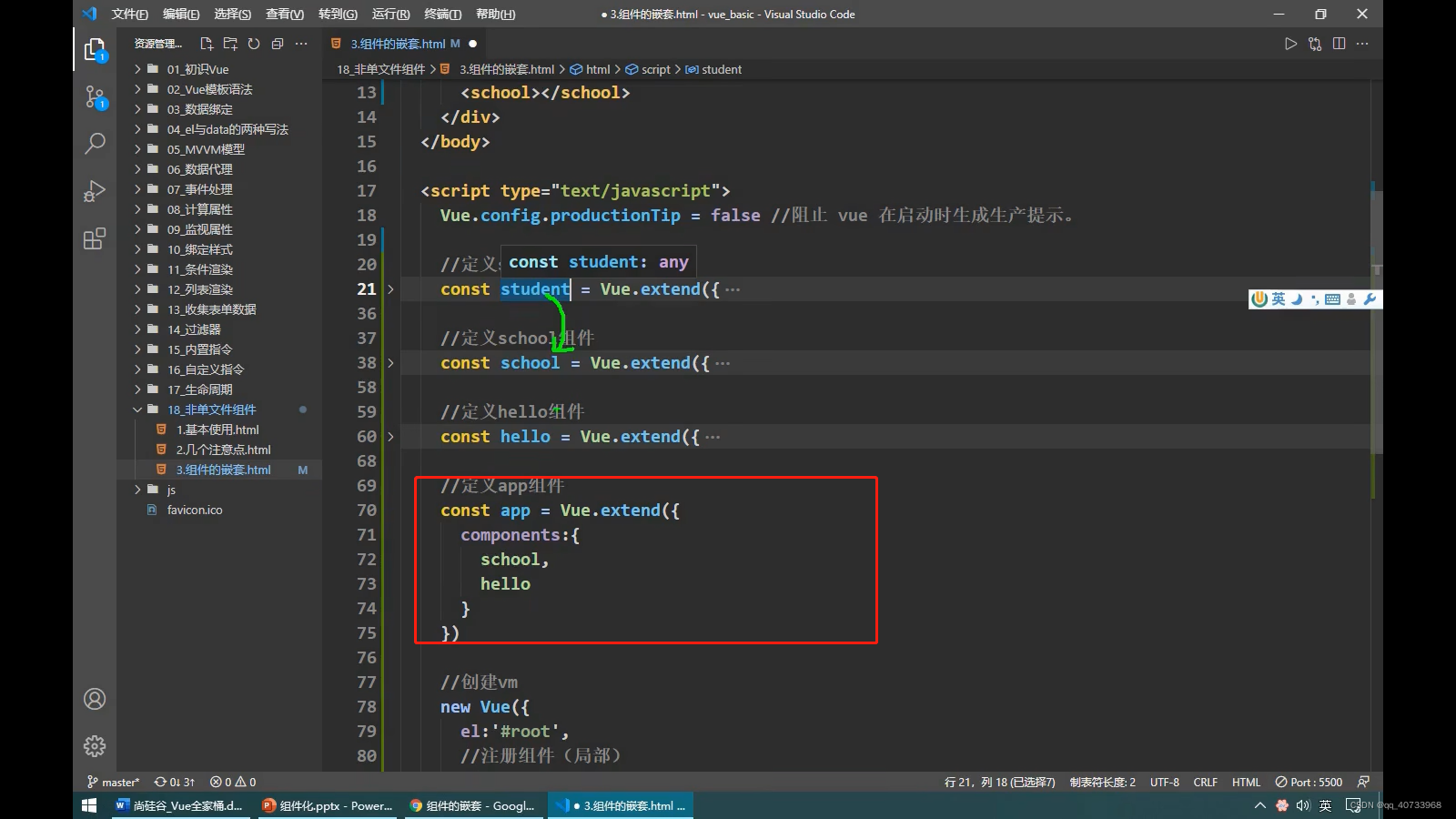The height and width of the screenshot is (819, 1456).
Task: Toggle IME English/Chinese mode button
Action: 1279,298
